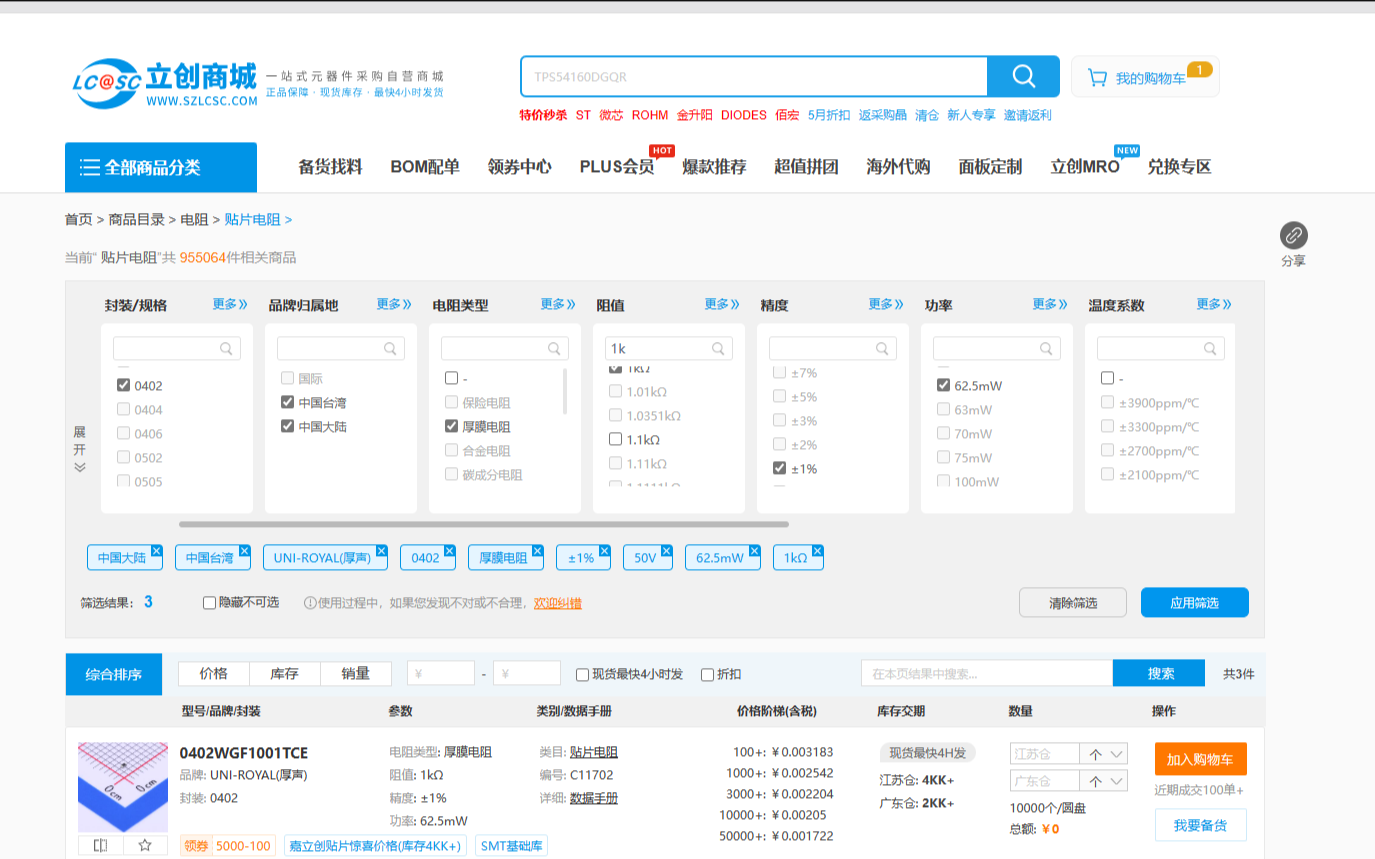Expand 更多 for the 阻值 filter
1375x859 pixels.
coord(722,305)
